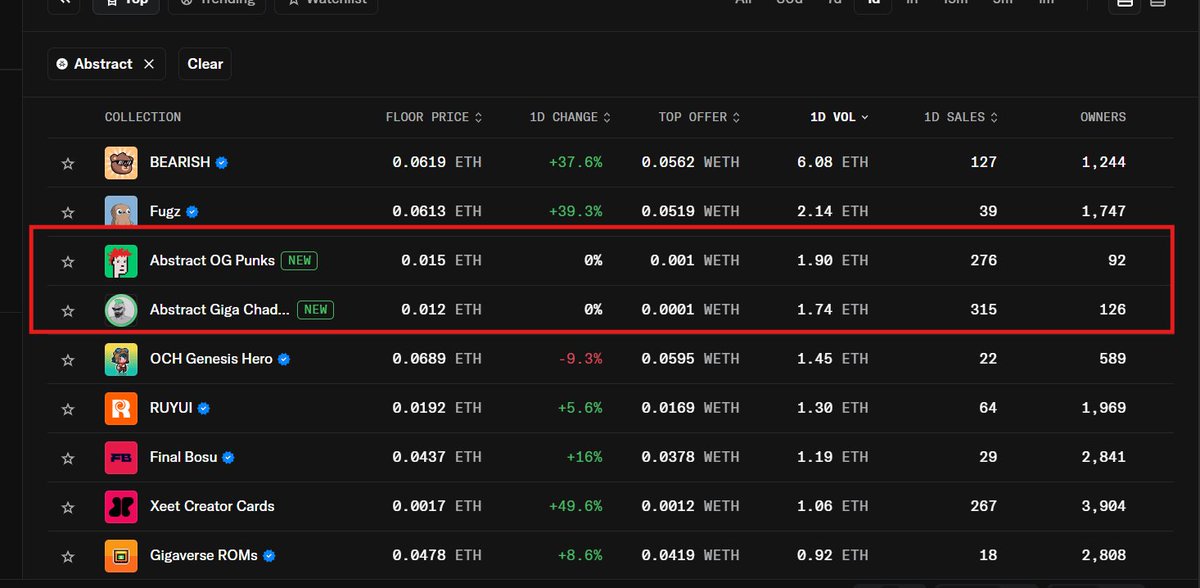The height and width of the screenshot is (588, 1200).
Task: Click the Abstract chain logo in chip
Action: (63, 64)
